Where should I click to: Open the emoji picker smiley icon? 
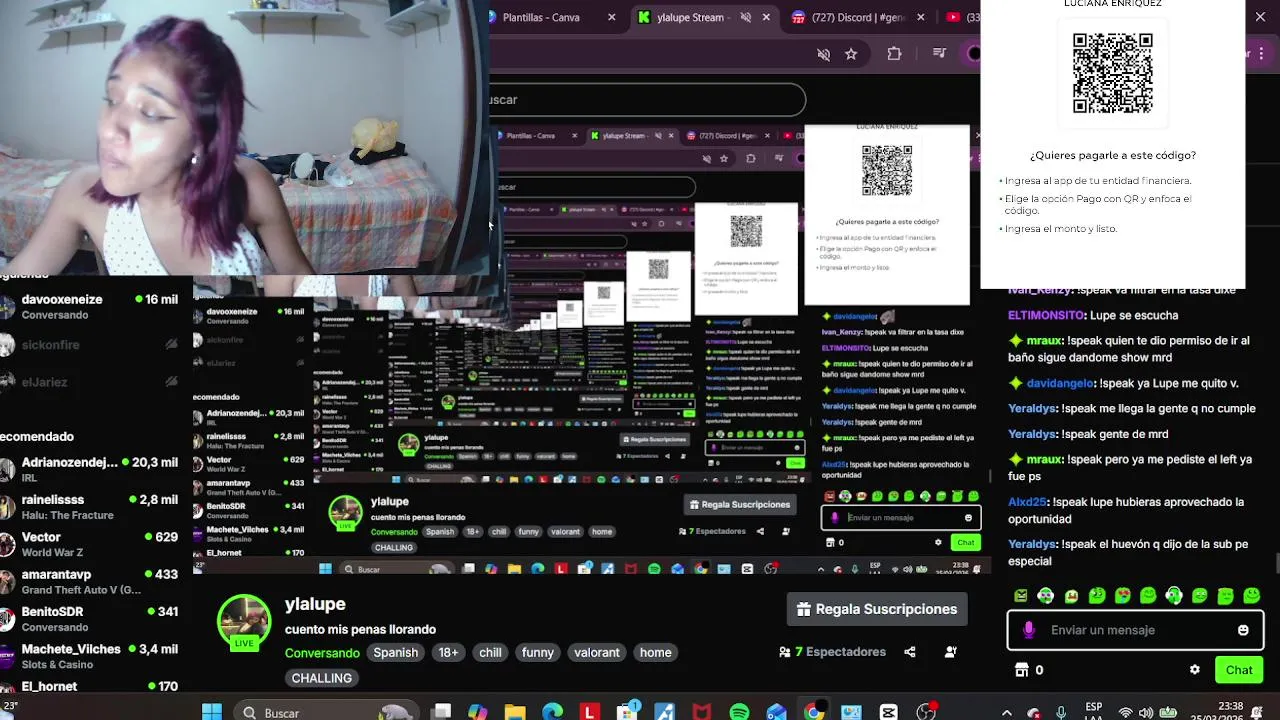tap(1243, 630)
